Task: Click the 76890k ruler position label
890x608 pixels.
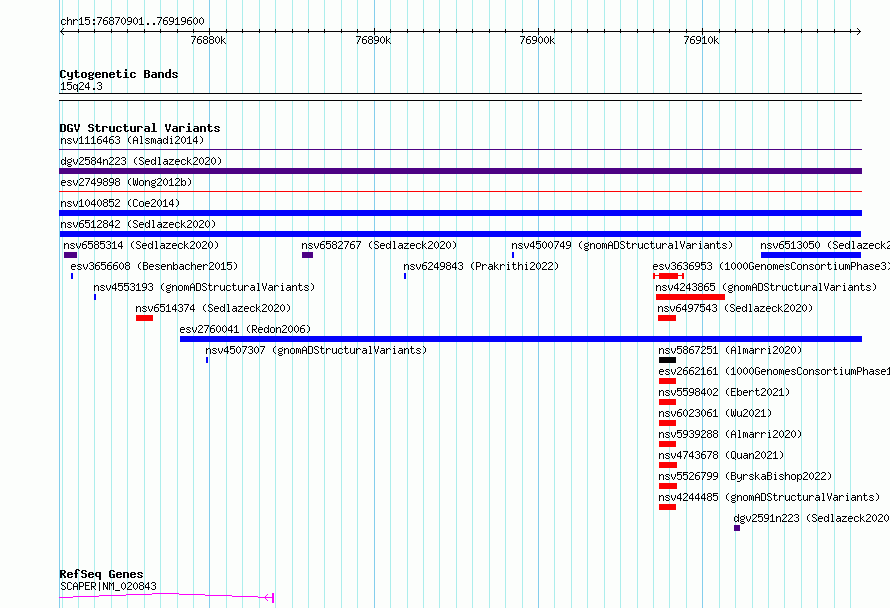Action: point(373,40)
